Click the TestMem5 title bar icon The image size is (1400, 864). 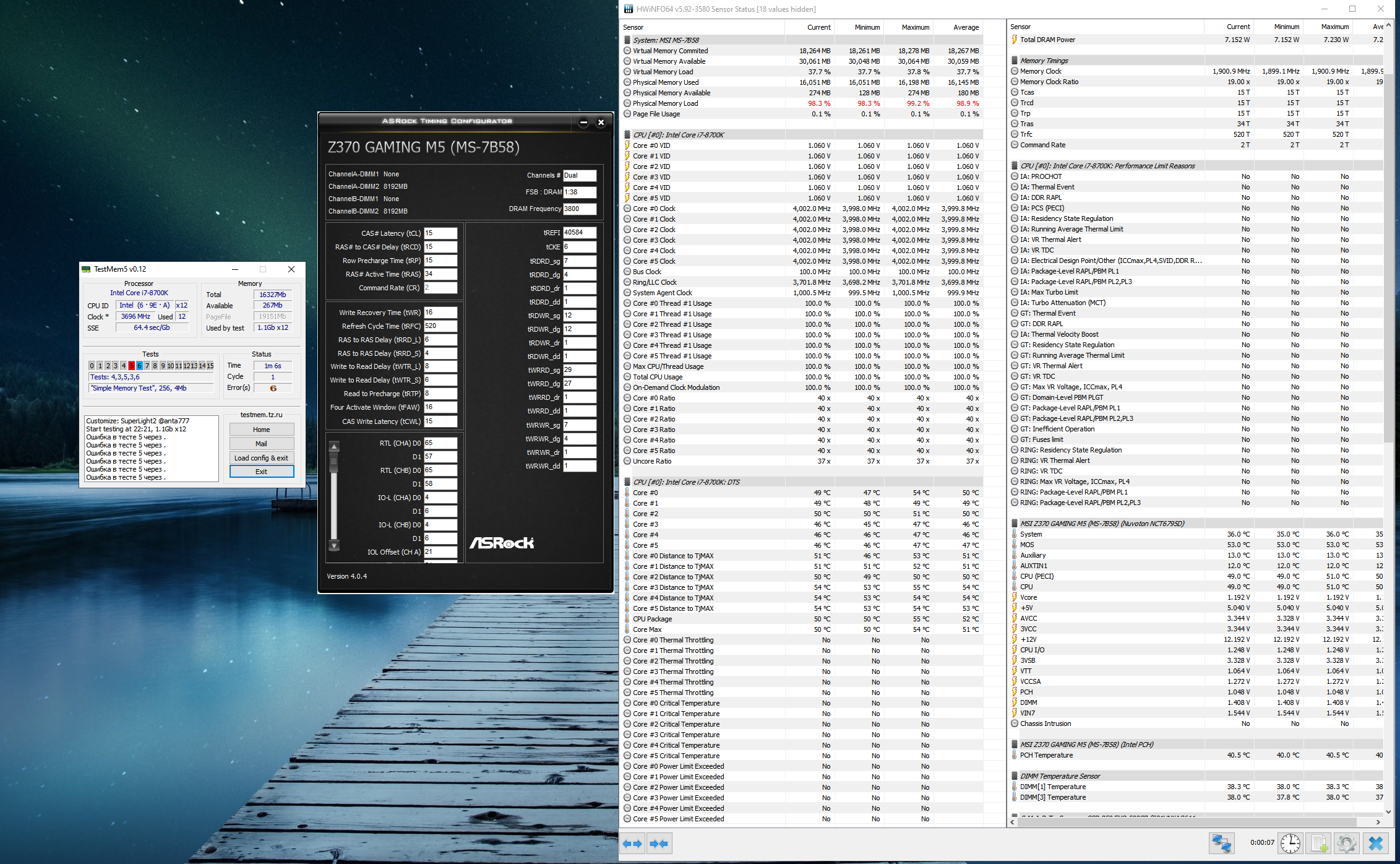coord(87,269)
